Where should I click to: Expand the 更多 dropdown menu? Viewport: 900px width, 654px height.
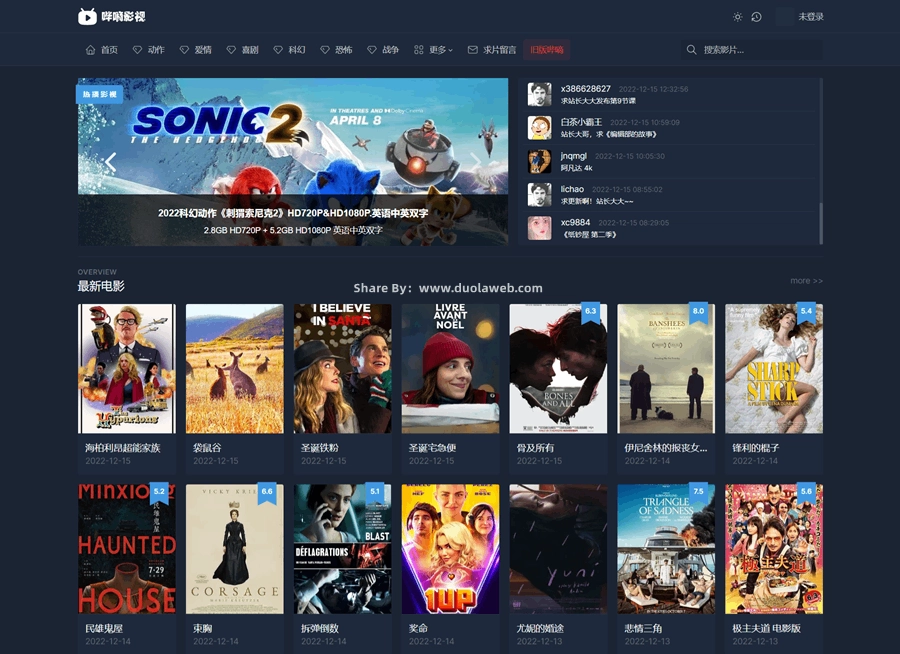pyautogui.click(x=433, y=50)
